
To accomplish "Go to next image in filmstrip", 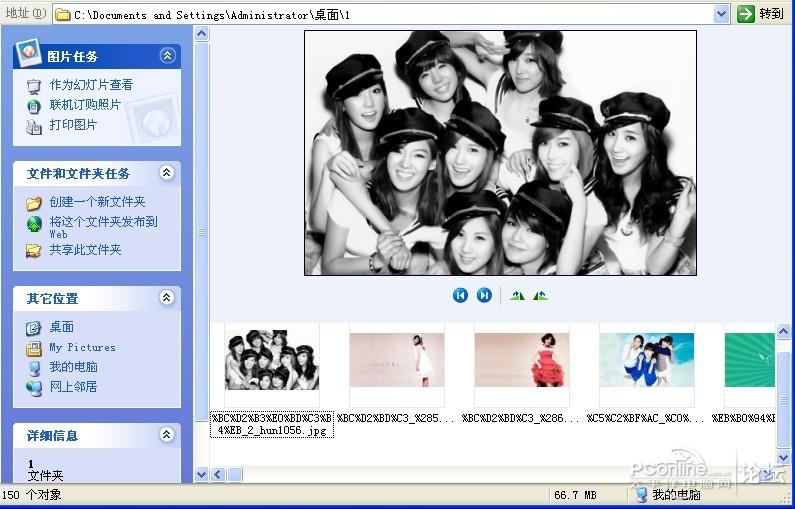I will [x=484, y=295].
